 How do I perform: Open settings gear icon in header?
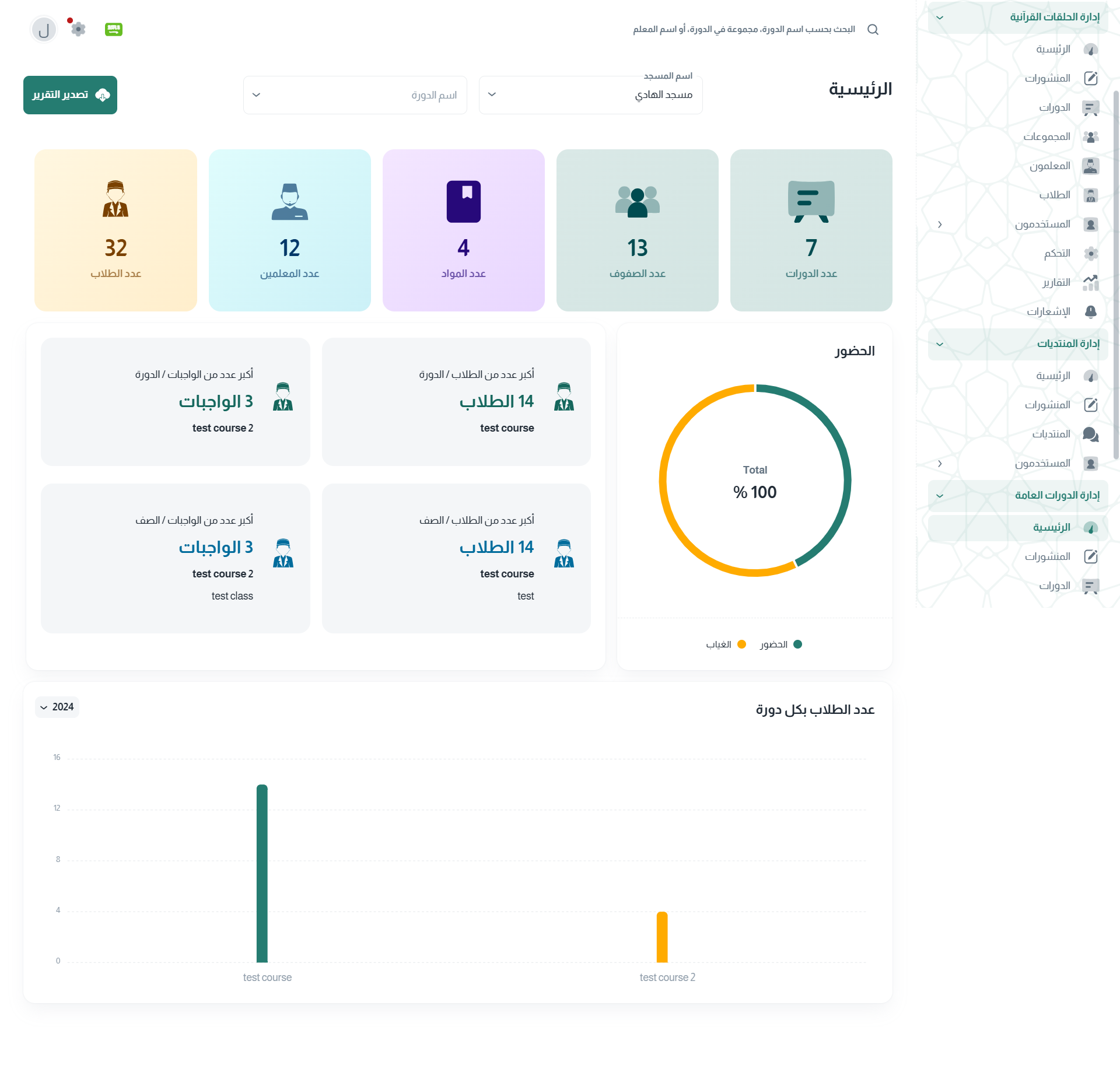point(78,29)
